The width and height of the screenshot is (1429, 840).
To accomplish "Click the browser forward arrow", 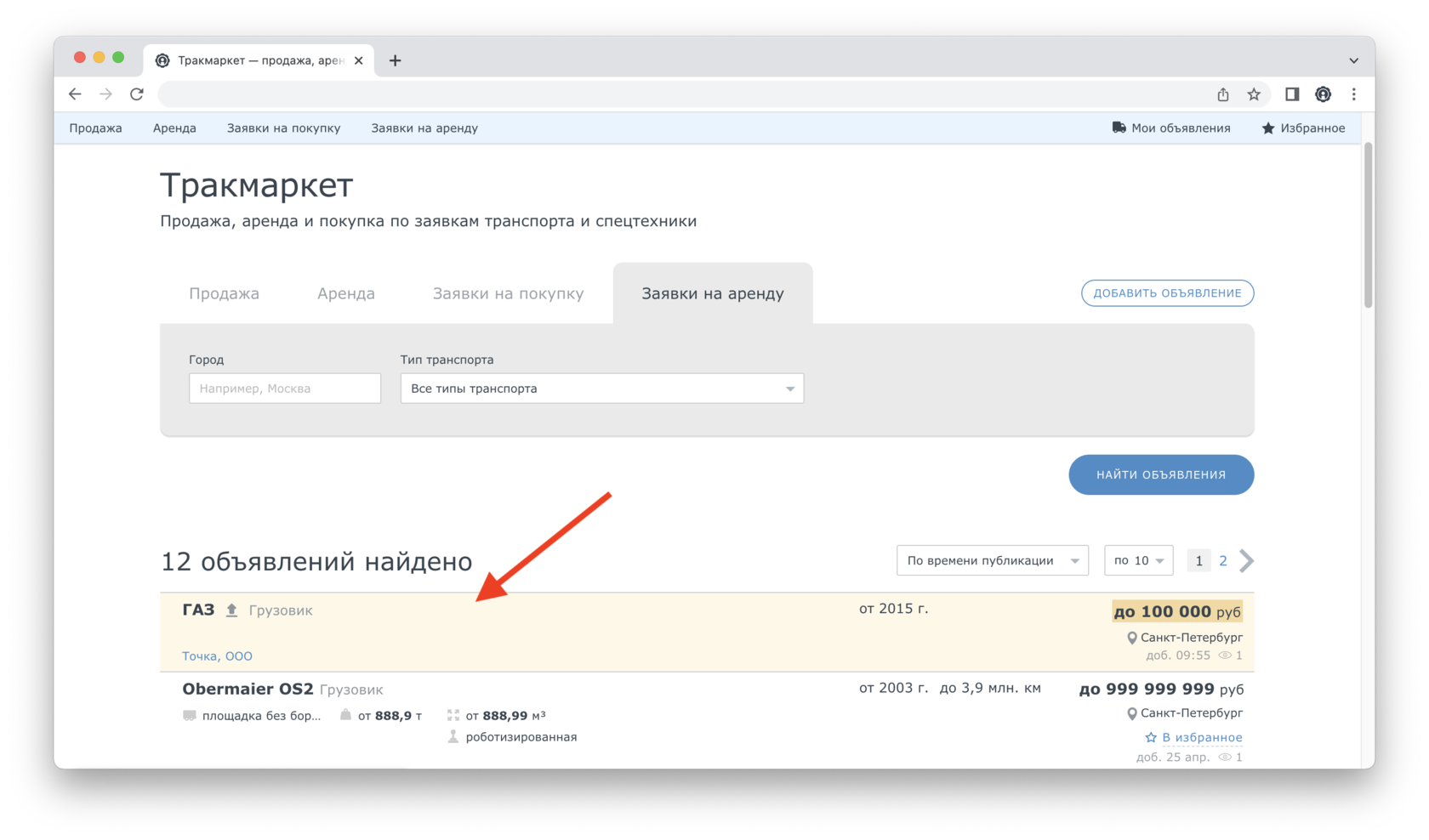I will (105, 94).
